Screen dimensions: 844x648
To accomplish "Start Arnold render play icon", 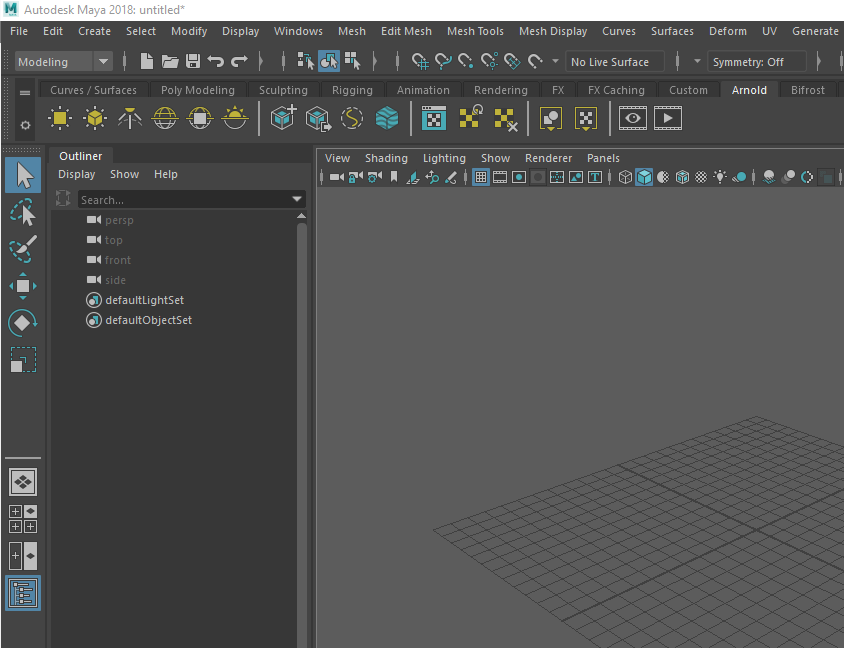I will 667,118.
